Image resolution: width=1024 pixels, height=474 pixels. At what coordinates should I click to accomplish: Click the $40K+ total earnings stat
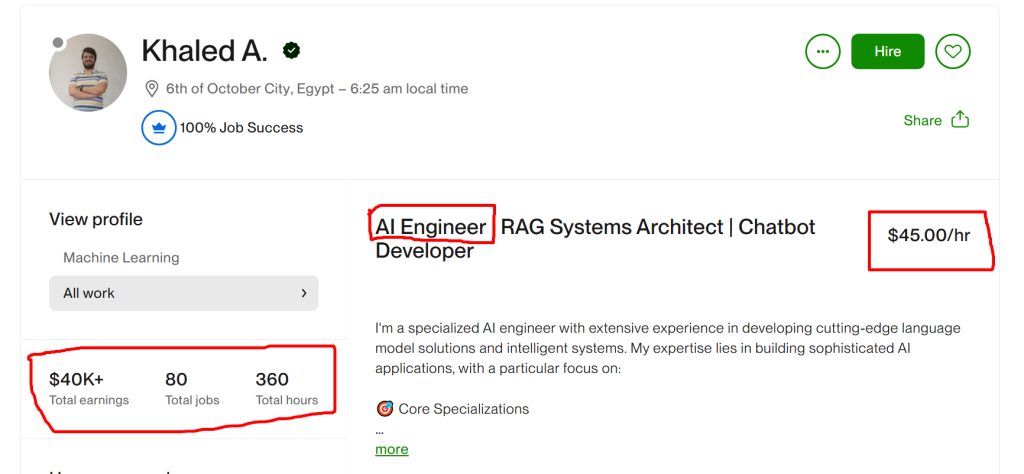[x=76, y=380]
